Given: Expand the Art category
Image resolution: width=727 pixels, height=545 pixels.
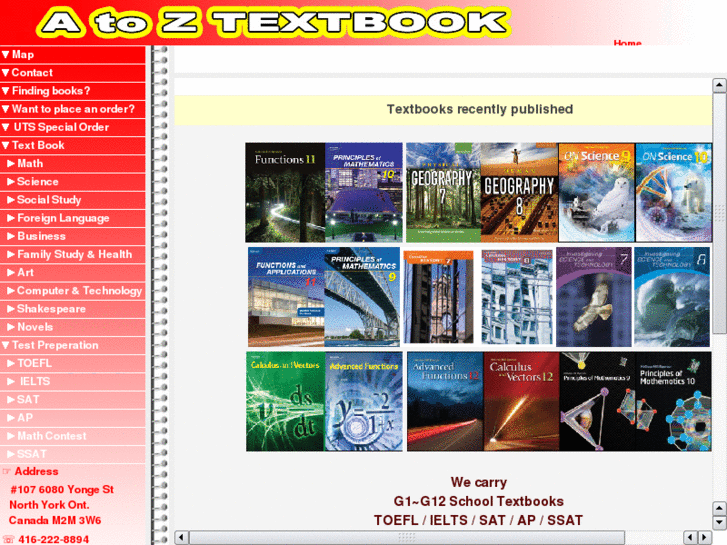Looking at the screenshot, I should click(x=73, y=272).
